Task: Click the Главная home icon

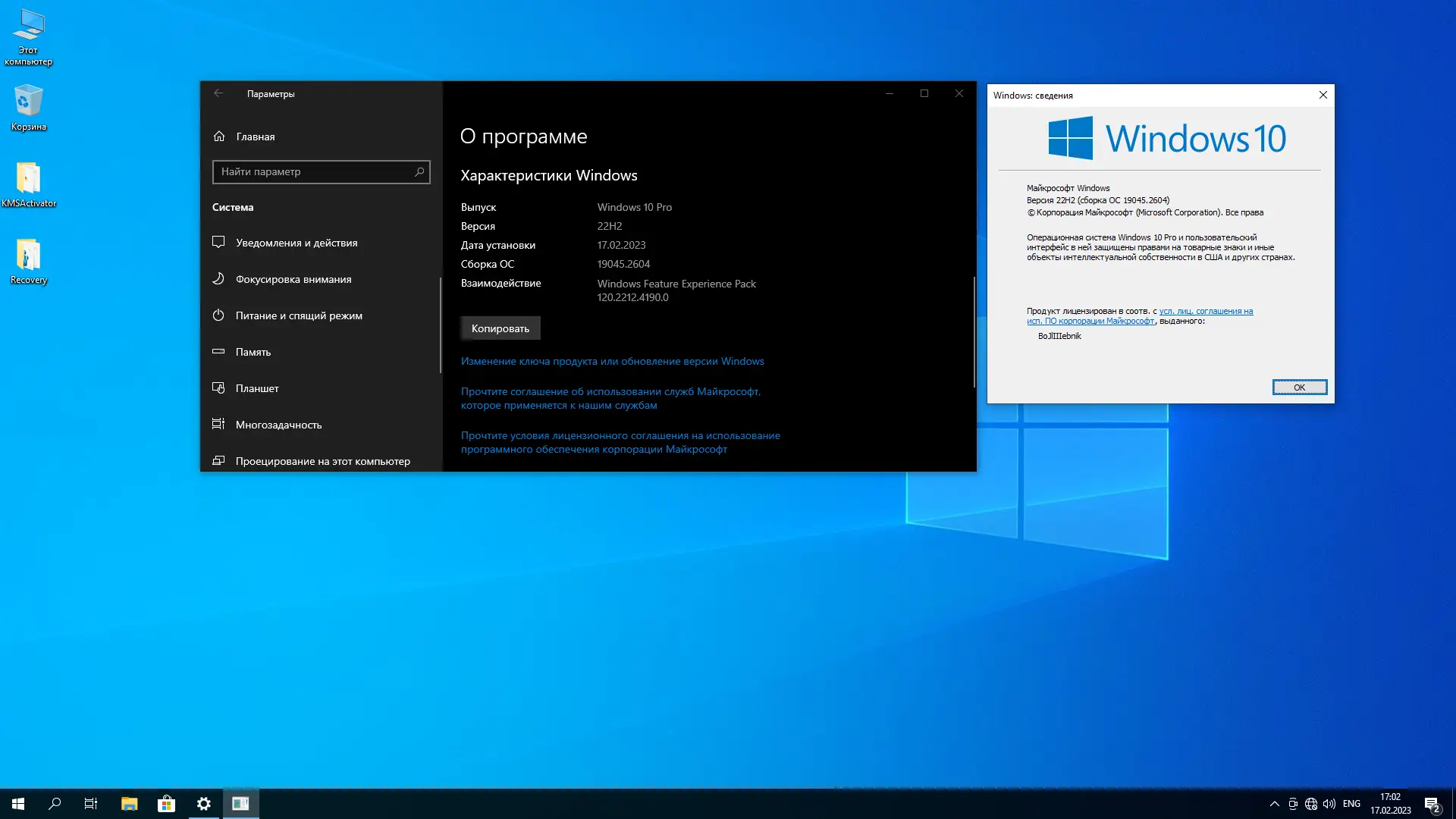Action: pos(219,136)
